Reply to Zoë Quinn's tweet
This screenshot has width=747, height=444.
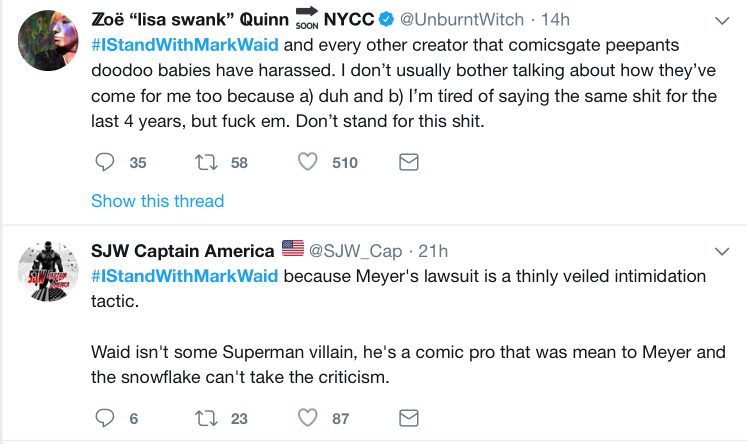coord(105,162)
